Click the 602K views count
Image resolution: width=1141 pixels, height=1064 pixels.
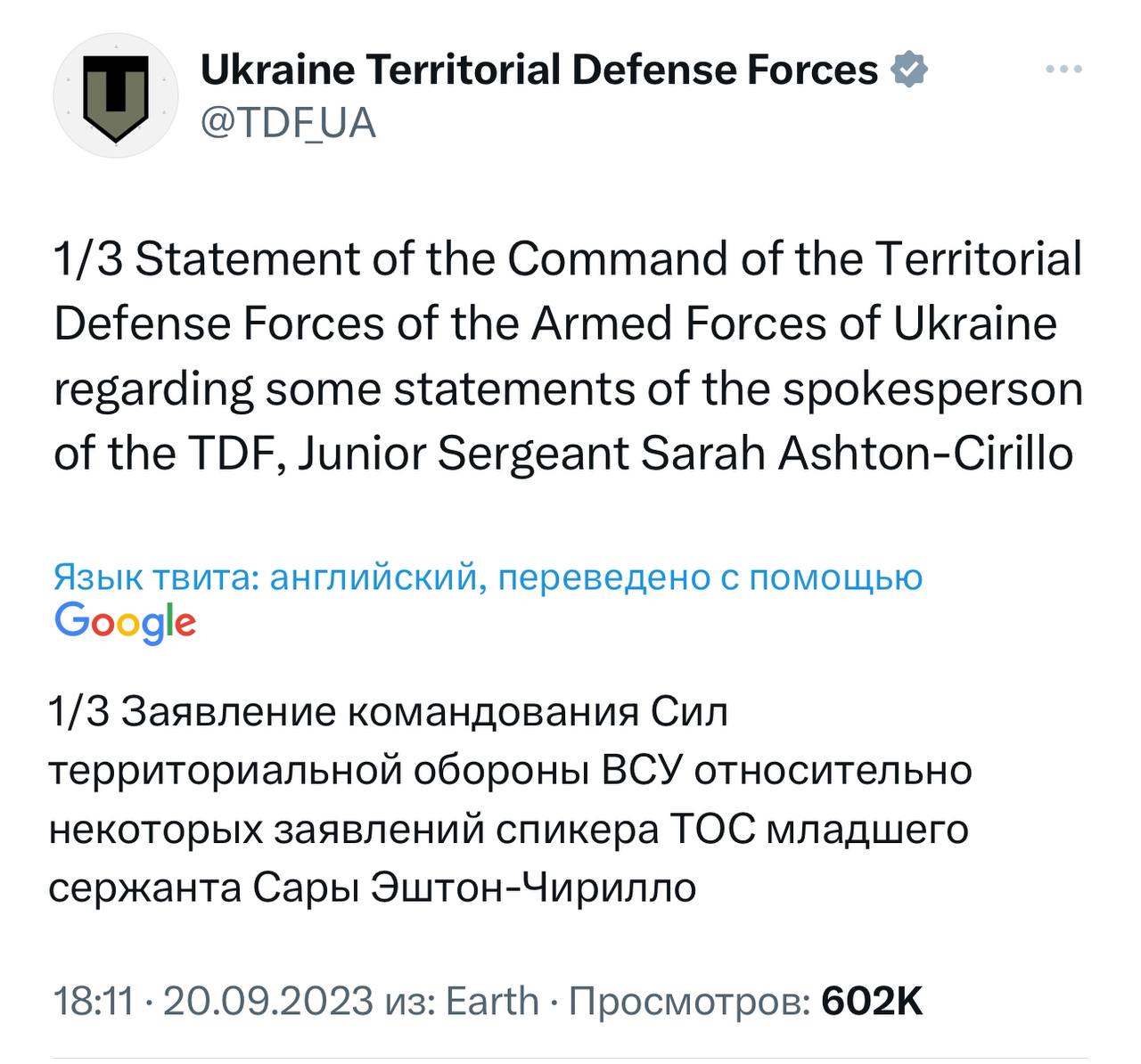click(x=872, y=1001)
